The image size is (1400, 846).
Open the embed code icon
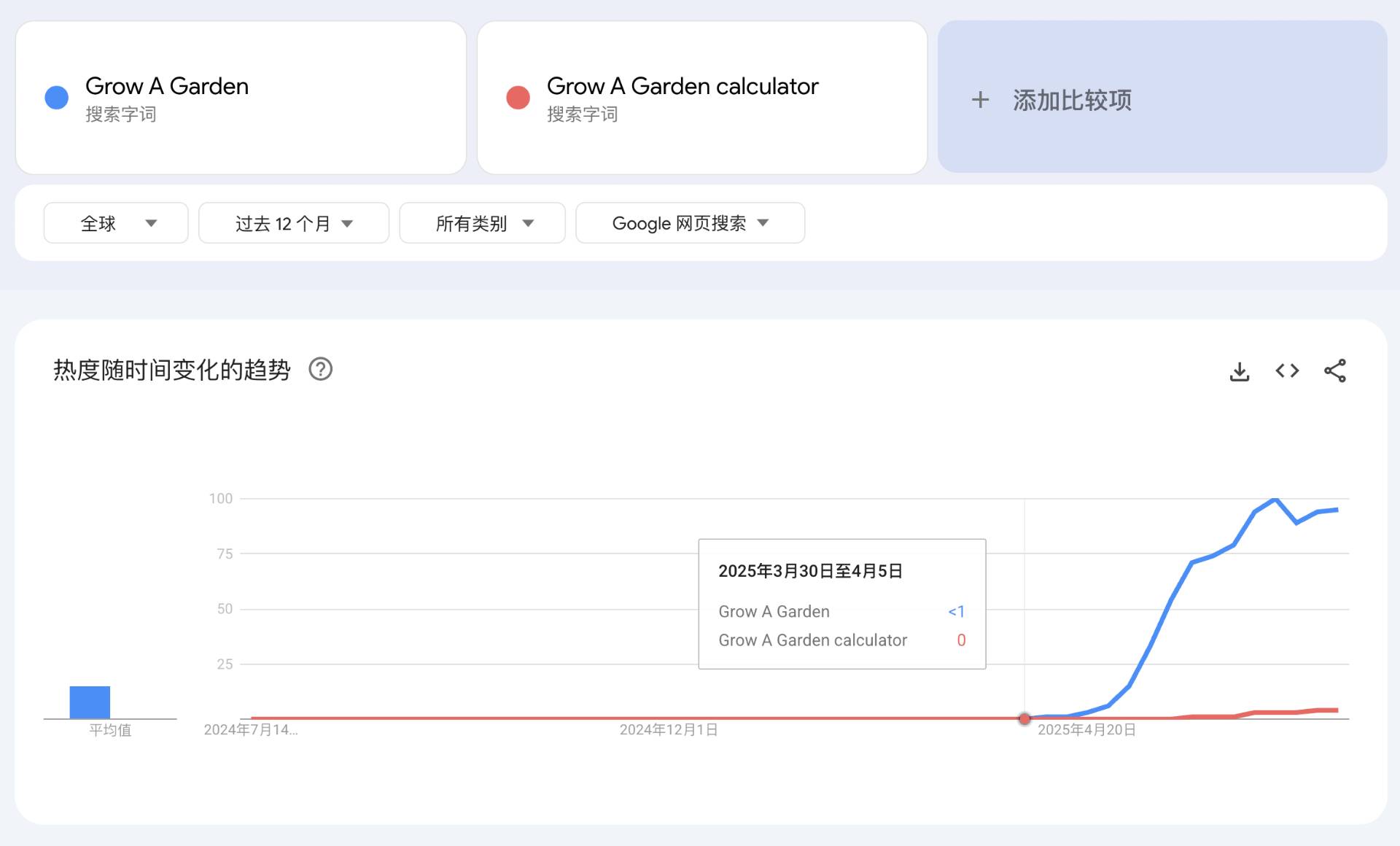tap(1287, 370)
